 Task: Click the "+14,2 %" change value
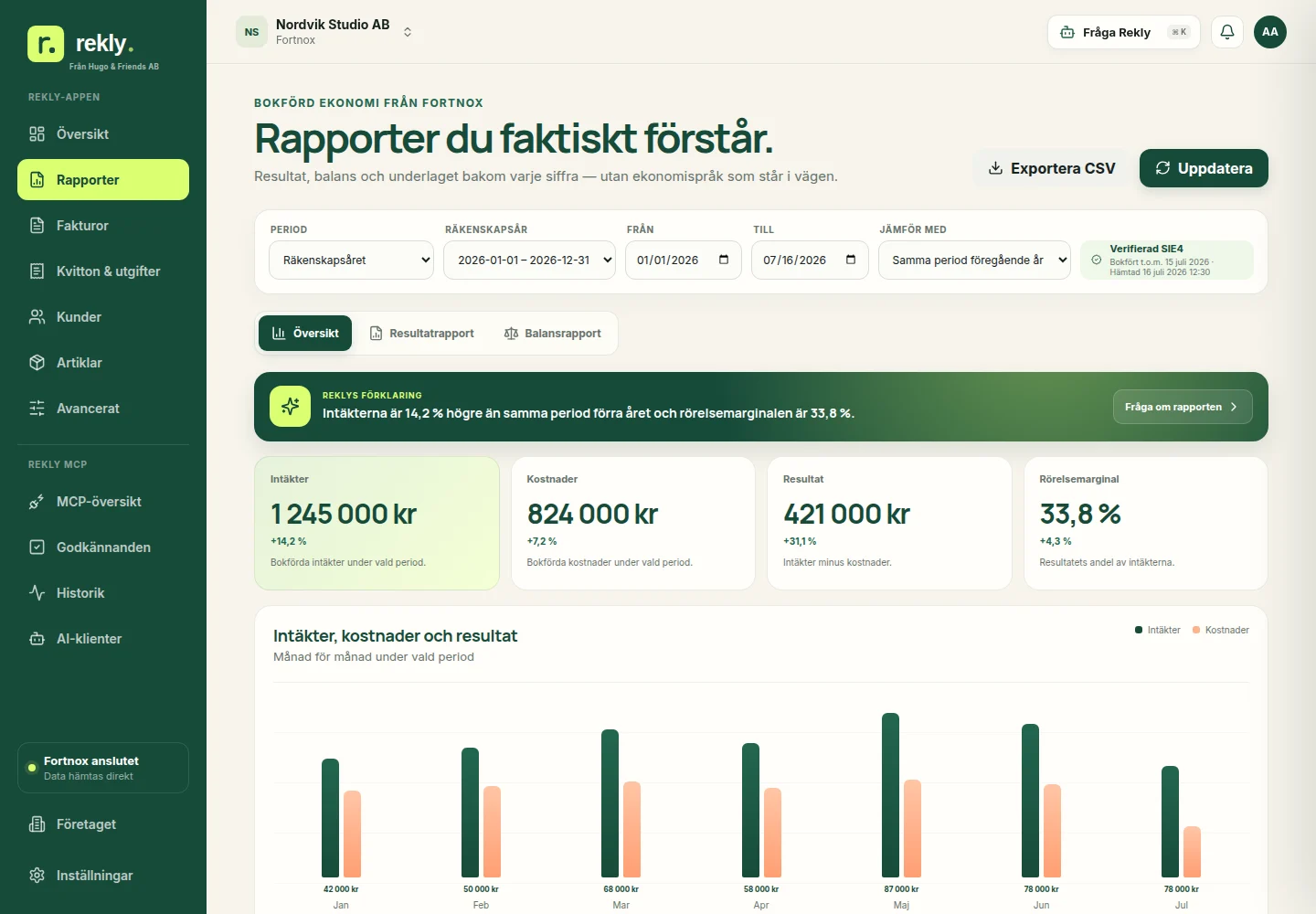click(x=289, y=541)
